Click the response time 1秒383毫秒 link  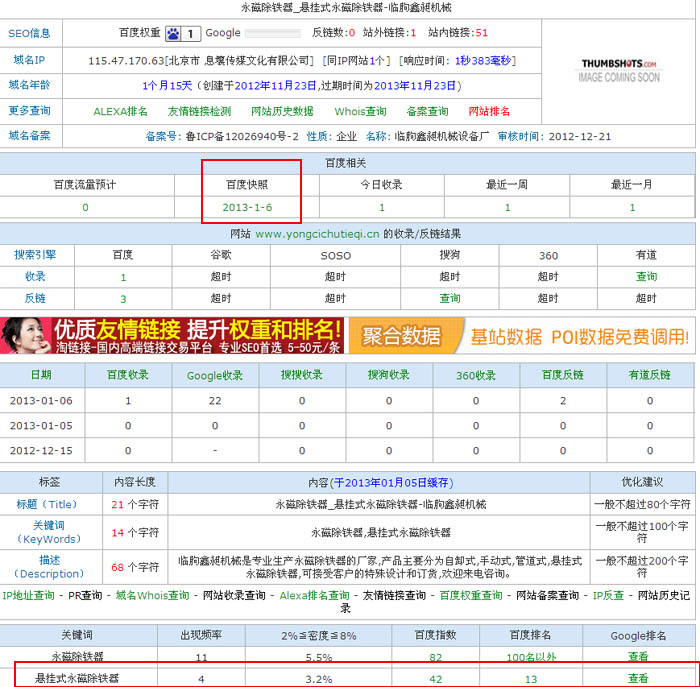point(483,61)
